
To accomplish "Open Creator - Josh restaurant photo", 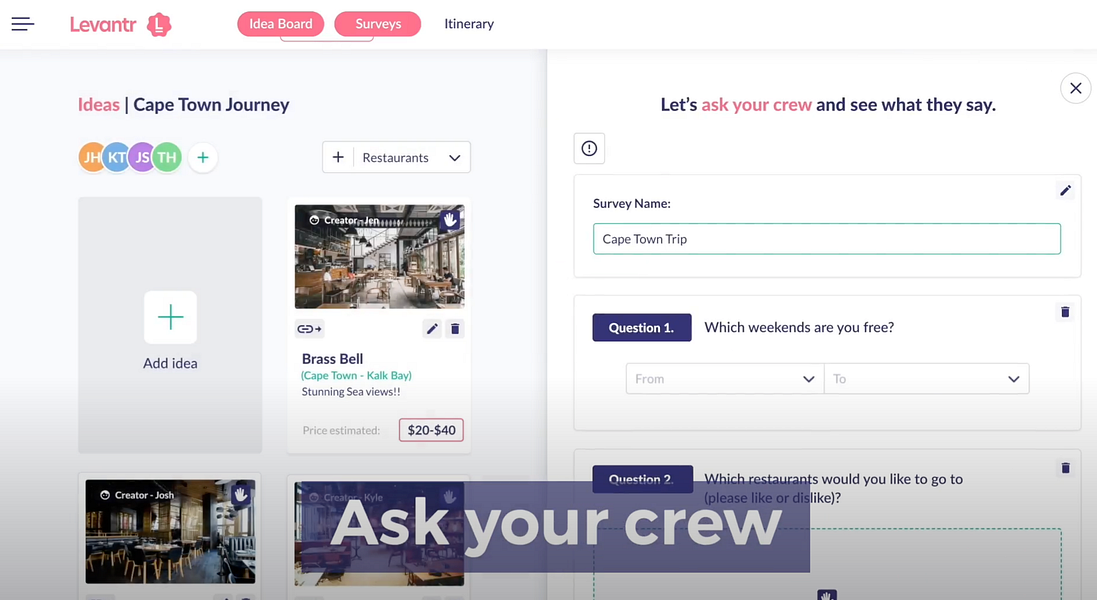I will [x=170, y=531].
